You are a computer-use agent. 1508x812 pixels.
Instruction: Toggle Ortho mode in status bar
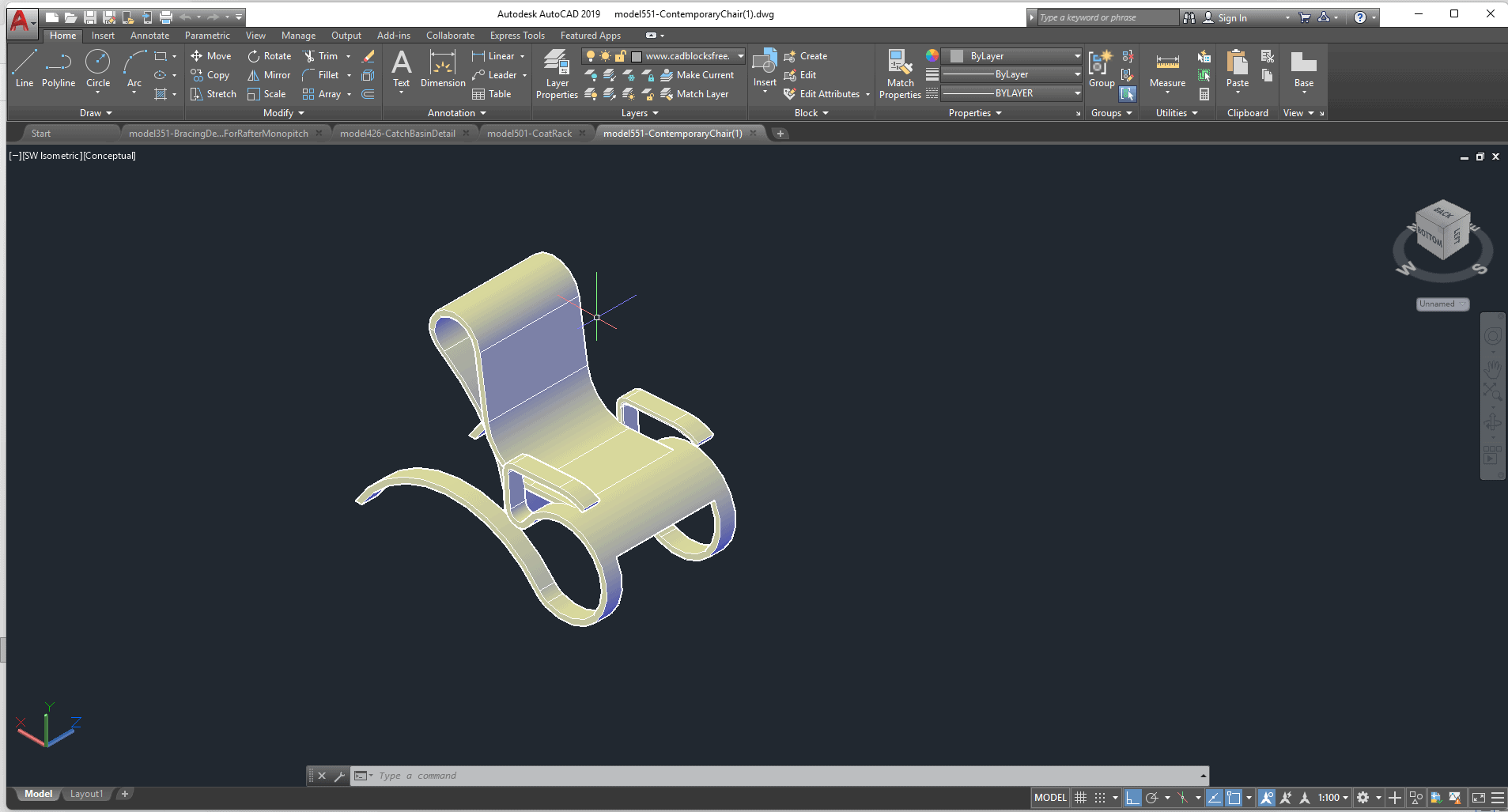1133,798
